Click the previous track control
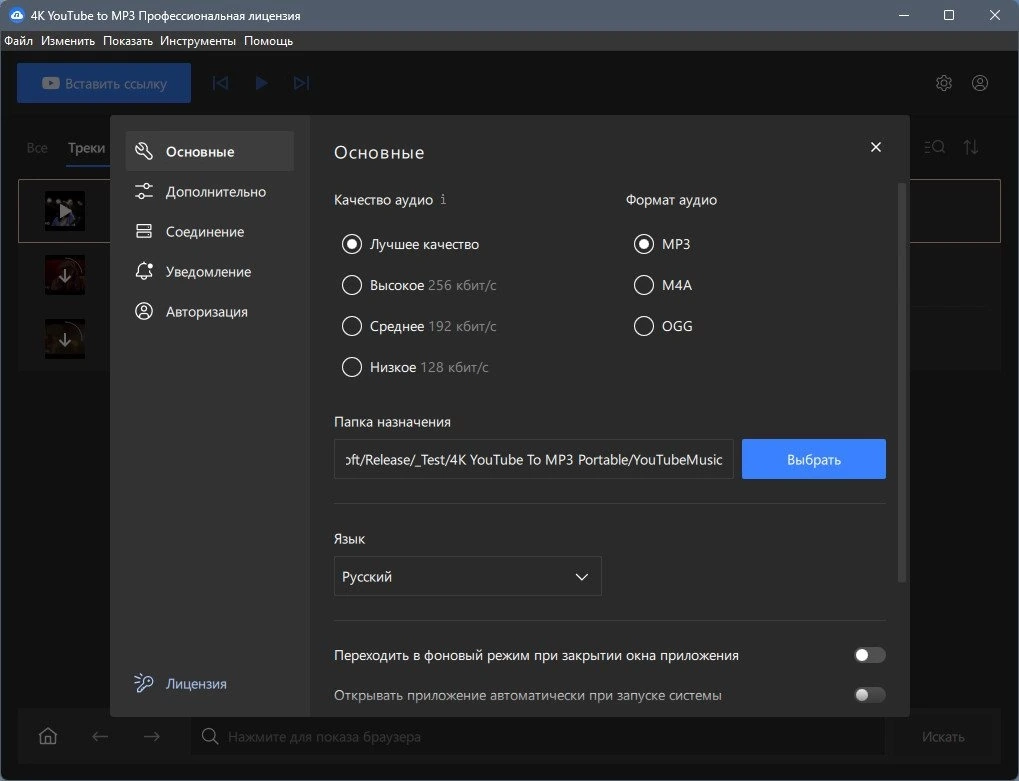Screen dimensions: 1019x781 [x=220, y=83]
